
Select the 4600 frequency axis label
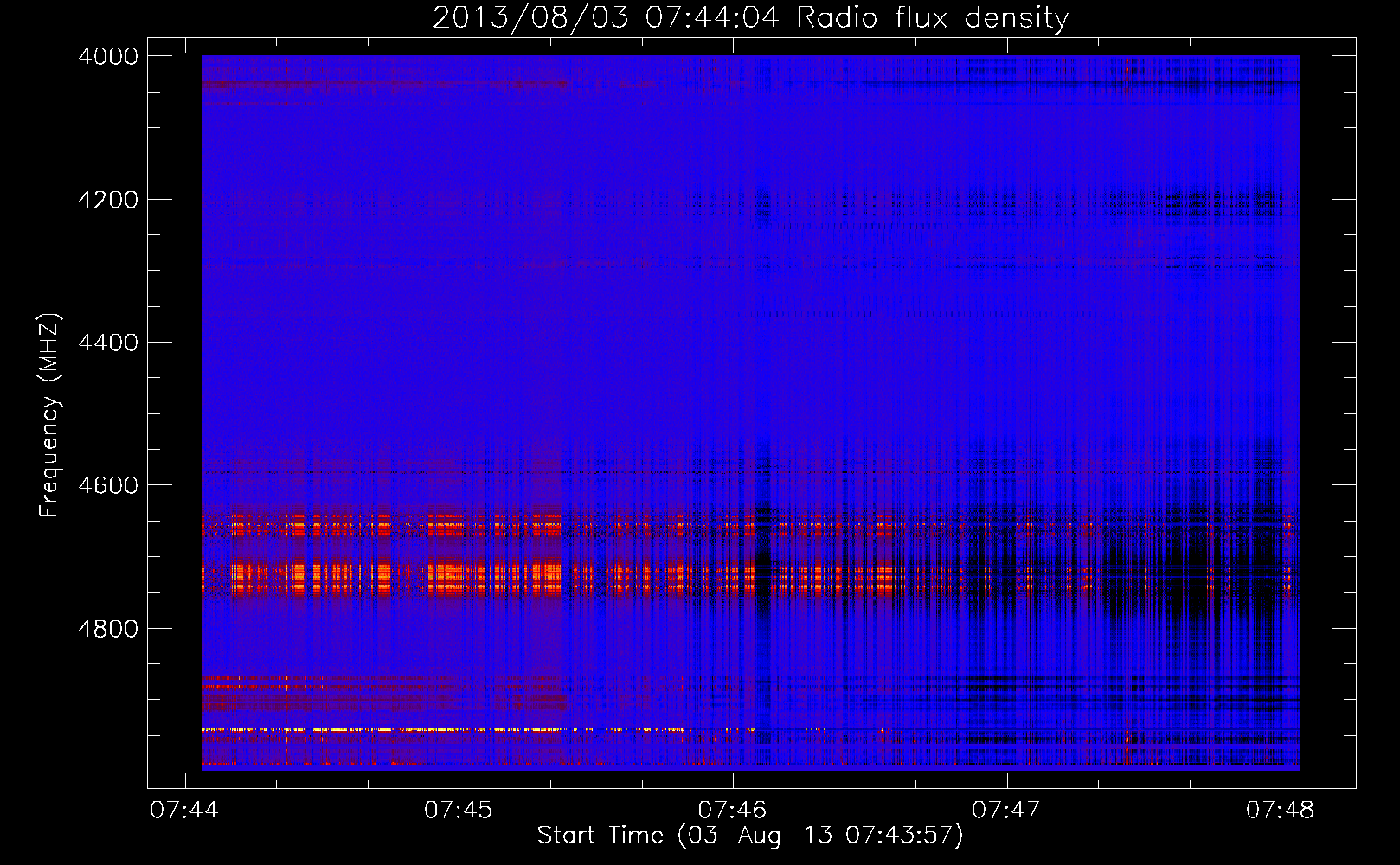(108, 485)
